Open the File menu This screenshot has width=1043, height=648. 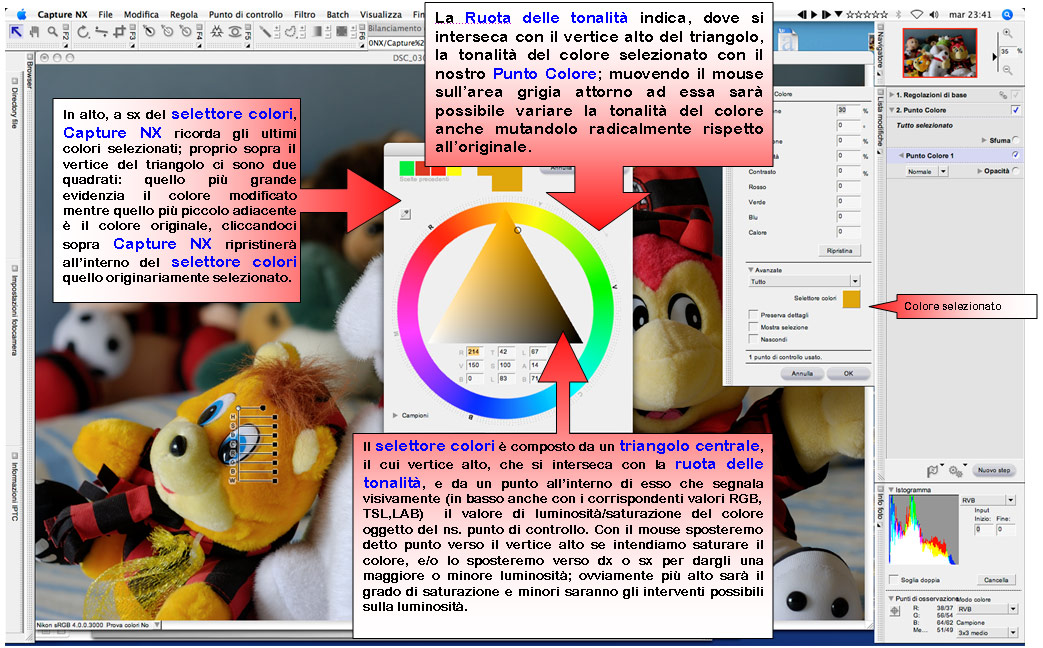click(x=105, y=14)
